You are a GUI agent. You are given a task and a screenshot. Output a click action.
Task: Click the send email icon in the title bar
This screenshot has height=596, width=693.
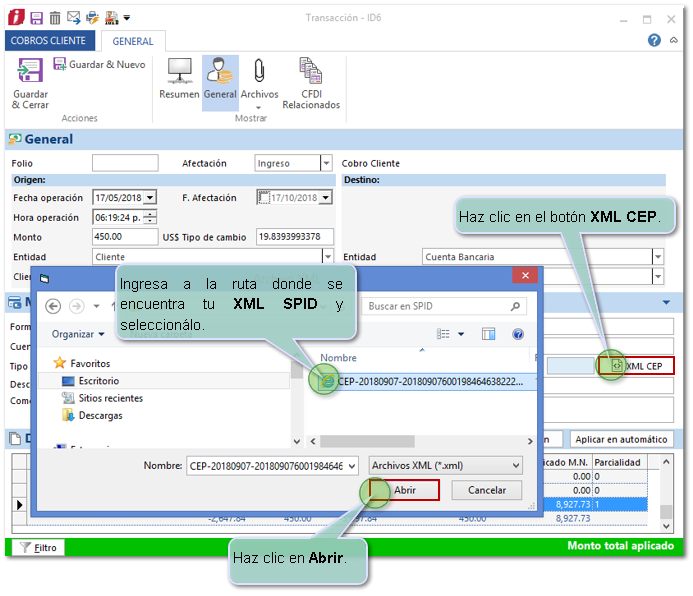pyautogui.click(x=73, y=18)
